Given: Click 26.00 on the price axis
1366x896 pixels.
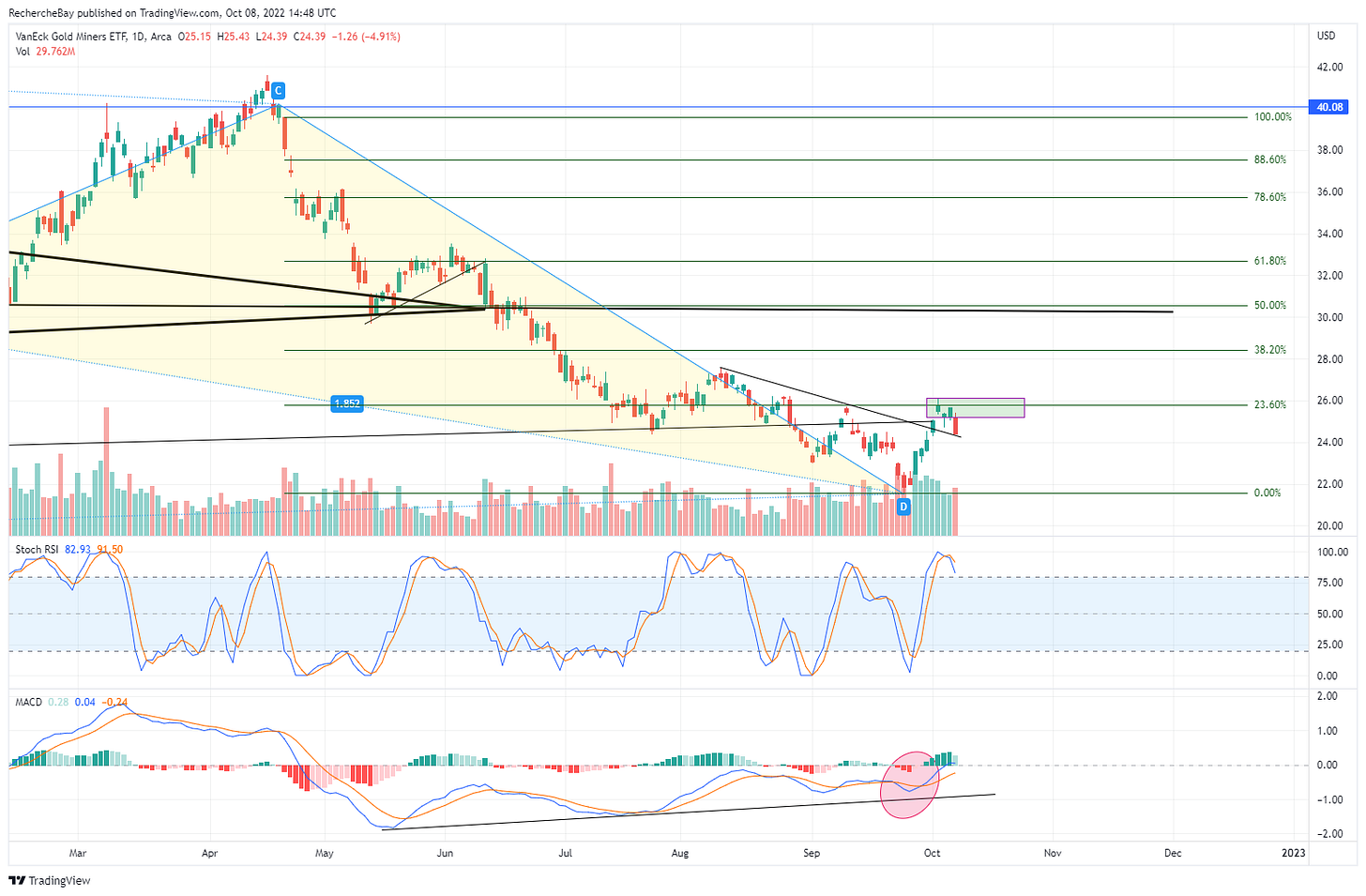Looking at the screenshot, I should pyautogui.click(x=1329, y=401).
